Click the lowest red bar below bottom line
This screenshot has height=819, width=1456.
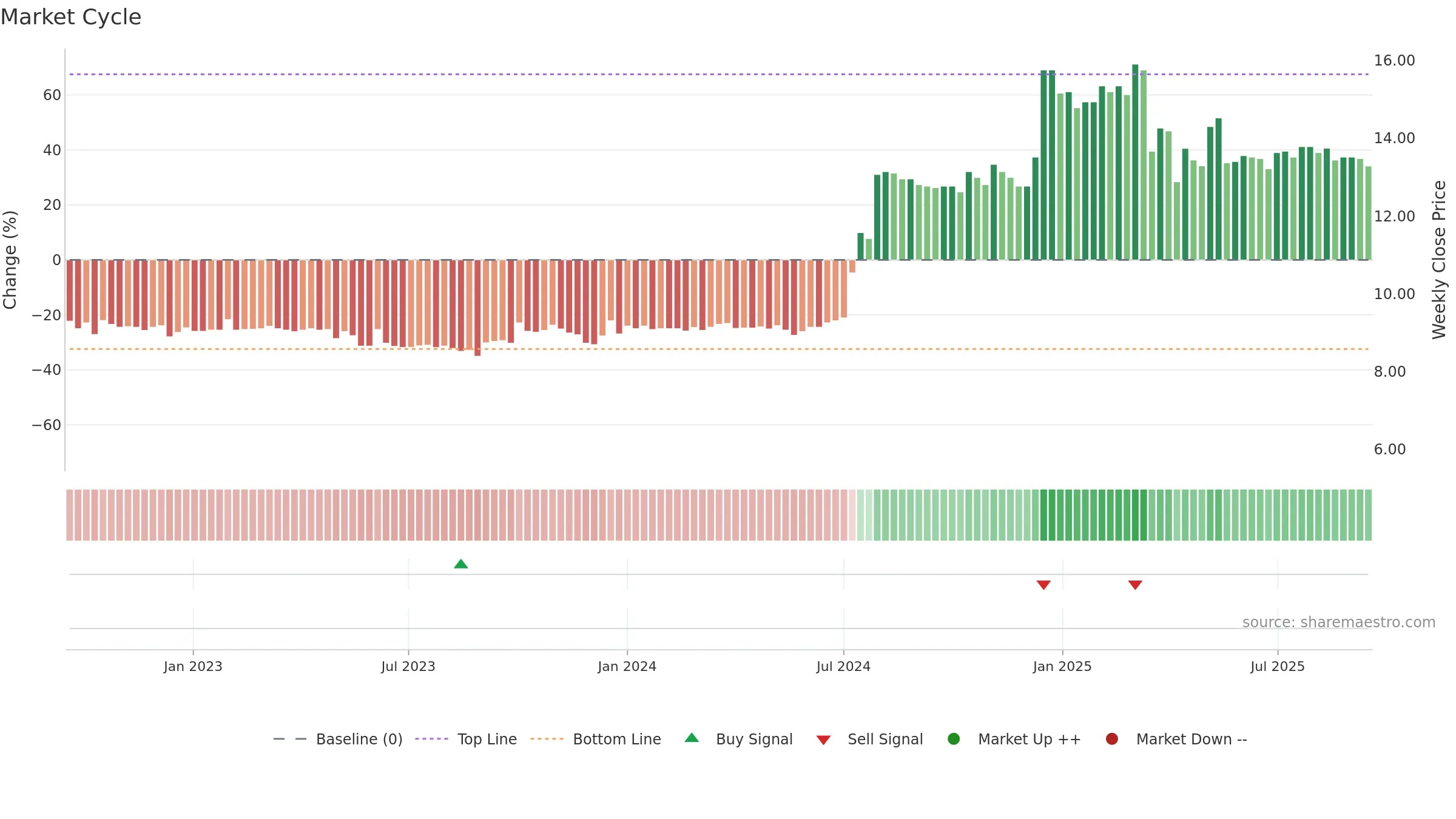pyautogui.click(x=477, y=308)
